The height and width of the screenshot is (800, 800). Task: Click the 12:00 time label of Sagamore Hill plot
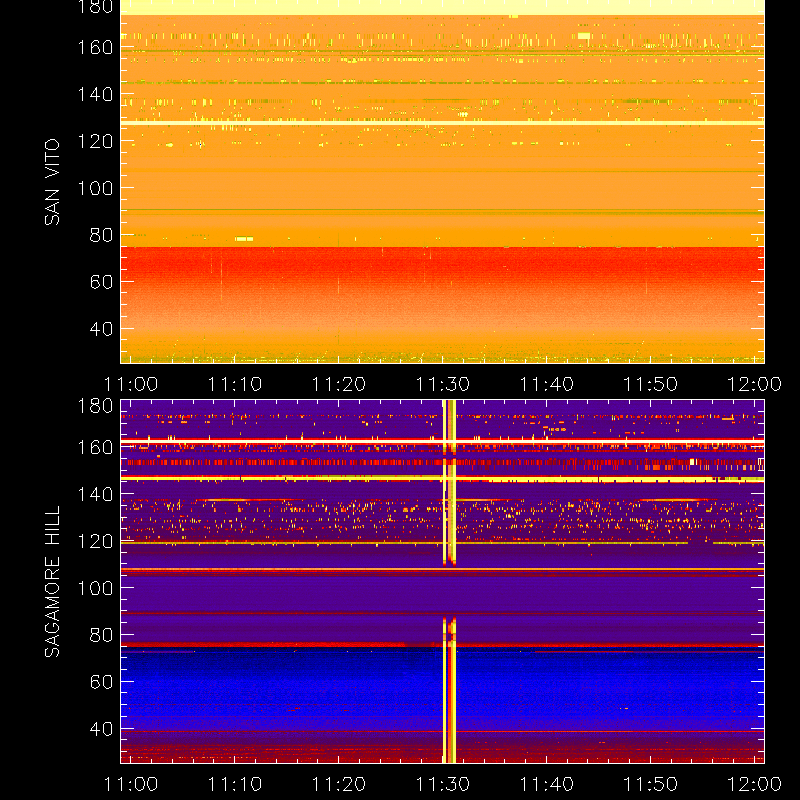coord(754,784)
